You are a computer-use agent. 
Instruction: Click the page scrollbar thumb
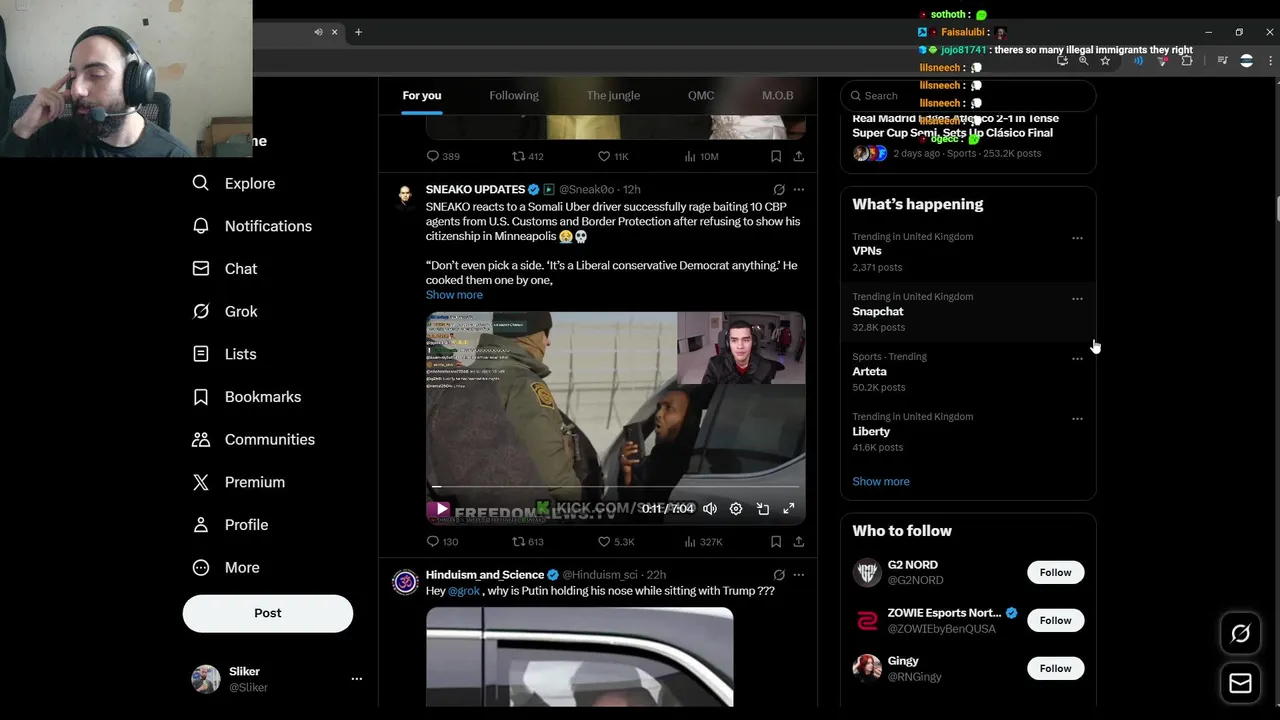[x=1276, y=209]
